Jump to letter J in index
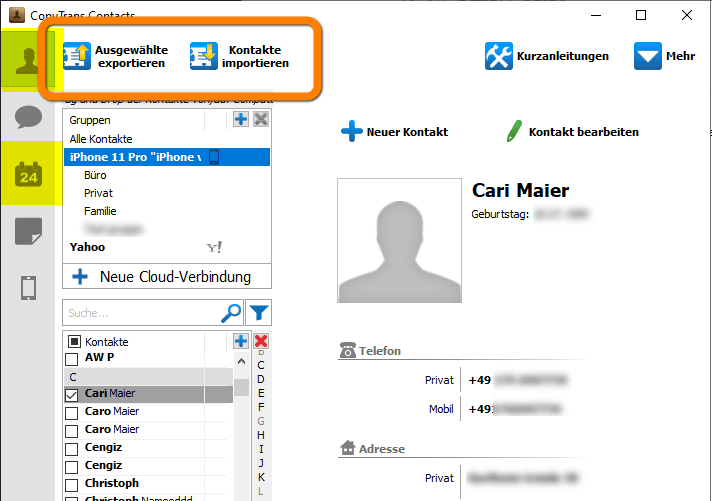The width and height of the screenshot is (712, 501). tap(261, 463)
